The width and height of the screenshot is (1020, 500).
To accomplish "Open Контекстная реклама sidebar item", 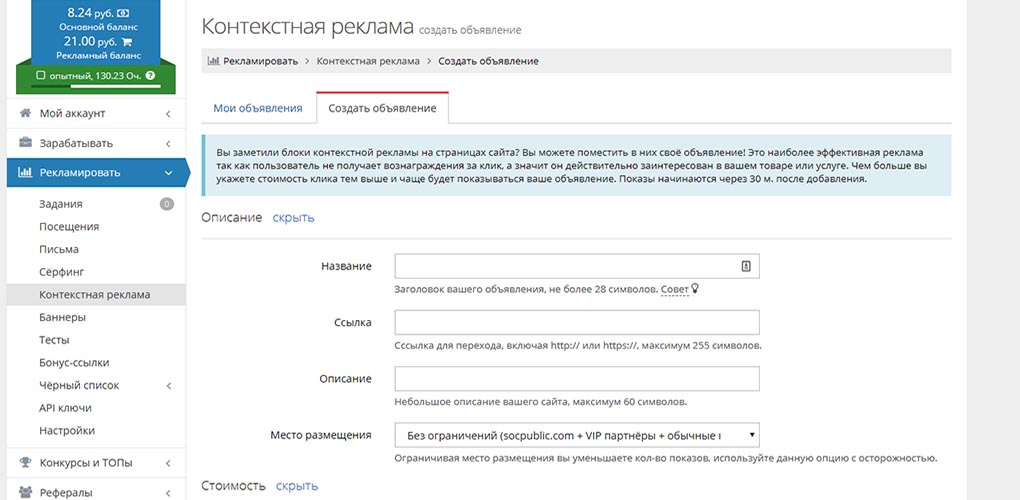I will click(96, 295).
